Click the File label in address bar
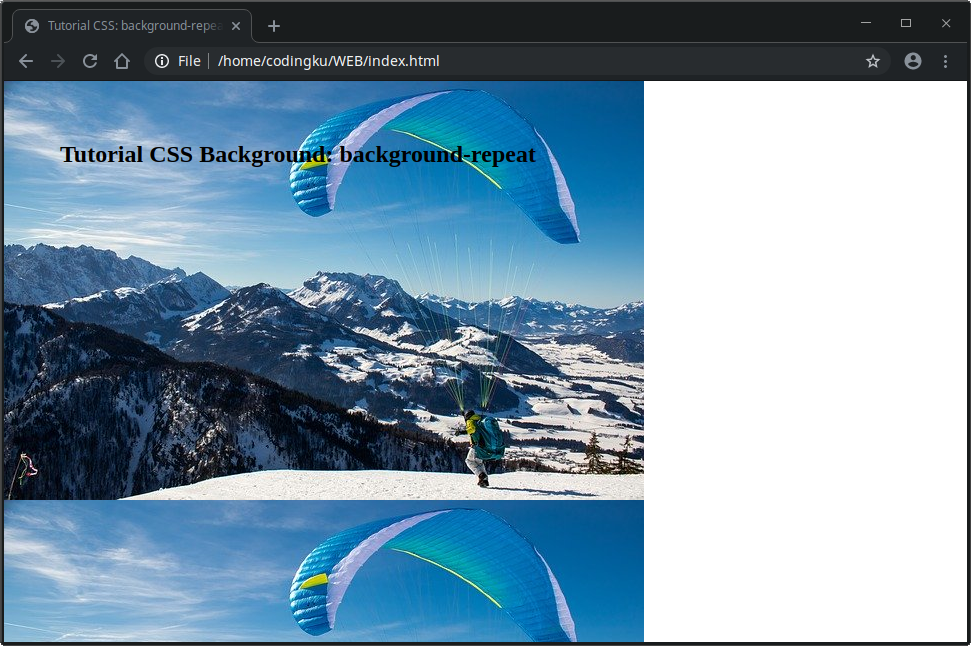This screenshot has width=971, height=646. coord(189,61)
